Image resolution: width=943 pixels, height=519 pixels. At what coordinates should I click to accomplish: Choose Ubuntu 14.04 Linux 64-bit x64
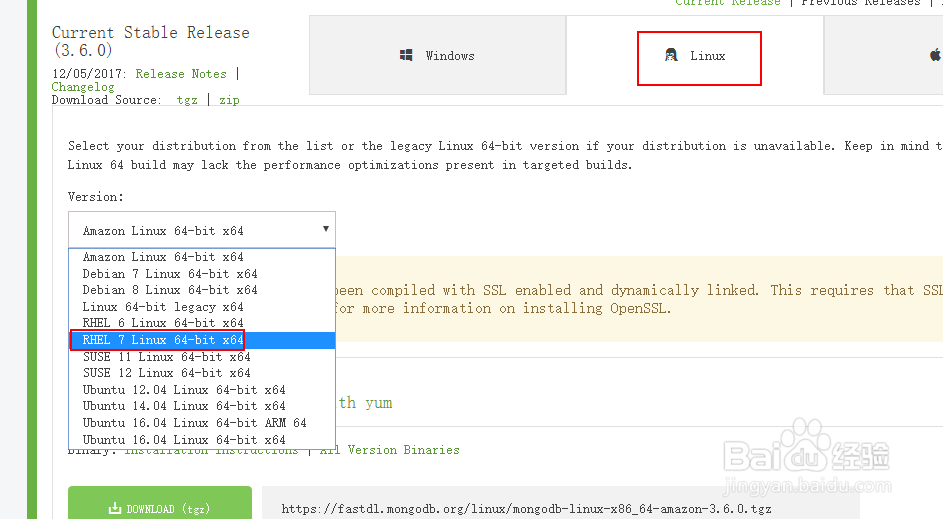click(x=184, y=406)
